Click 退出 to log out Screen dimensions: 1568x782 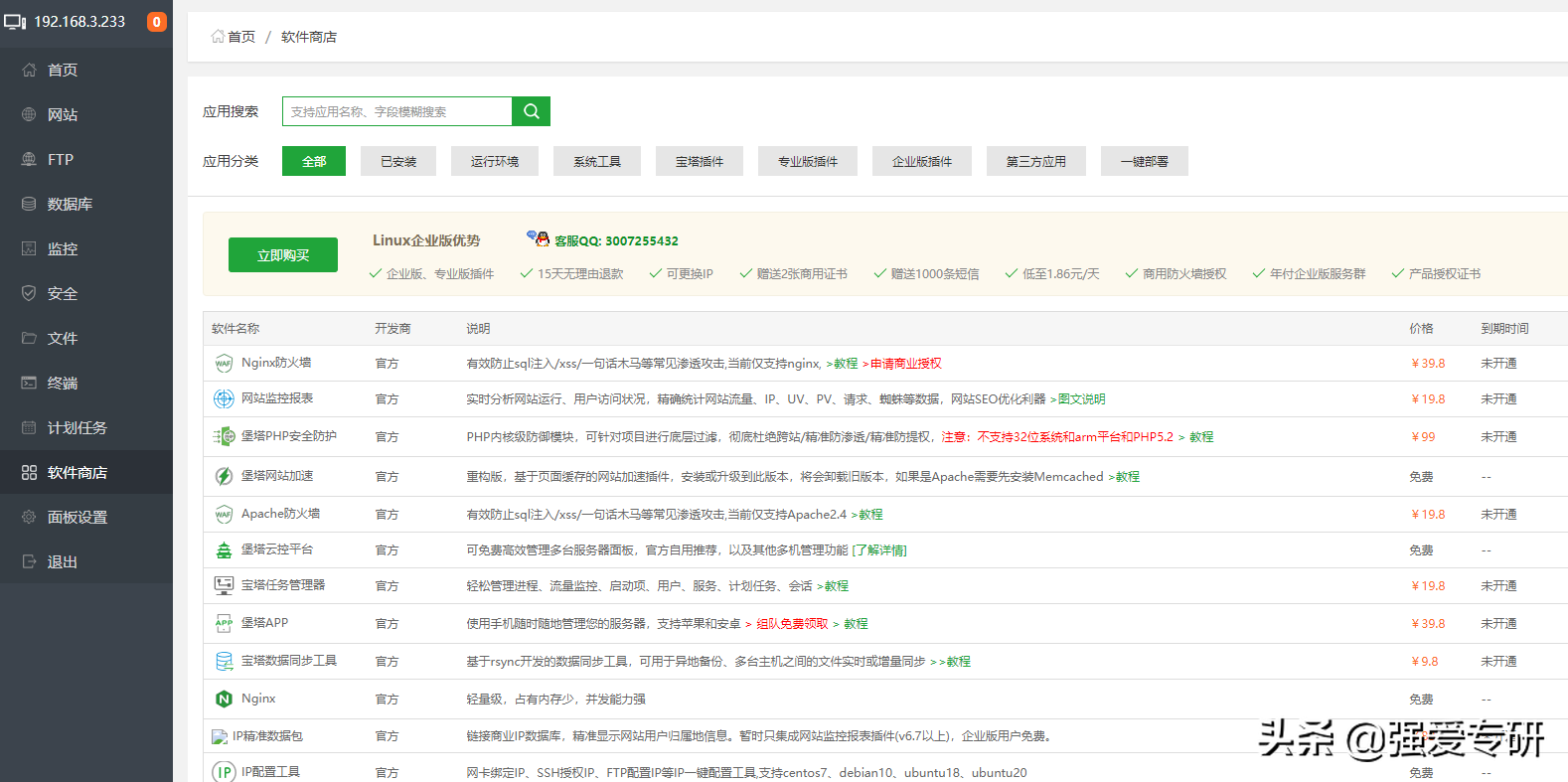click(x=86, y=561)
